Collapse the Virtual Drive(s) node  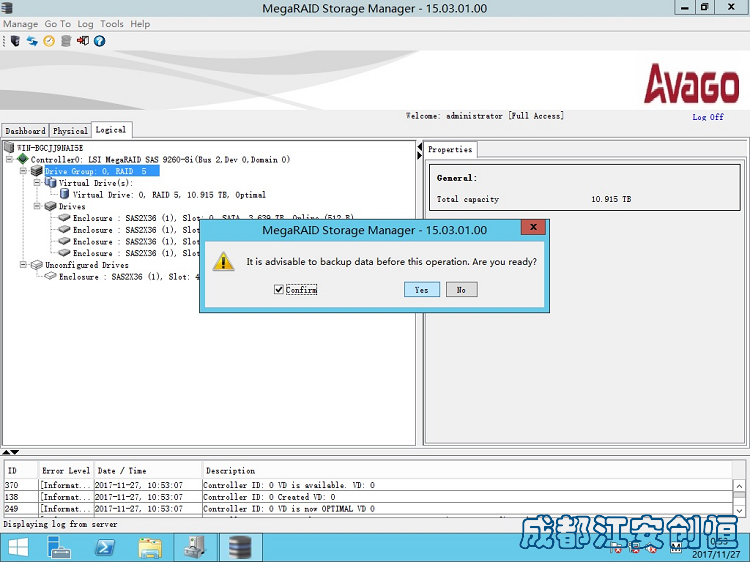(x=37, y=183)
